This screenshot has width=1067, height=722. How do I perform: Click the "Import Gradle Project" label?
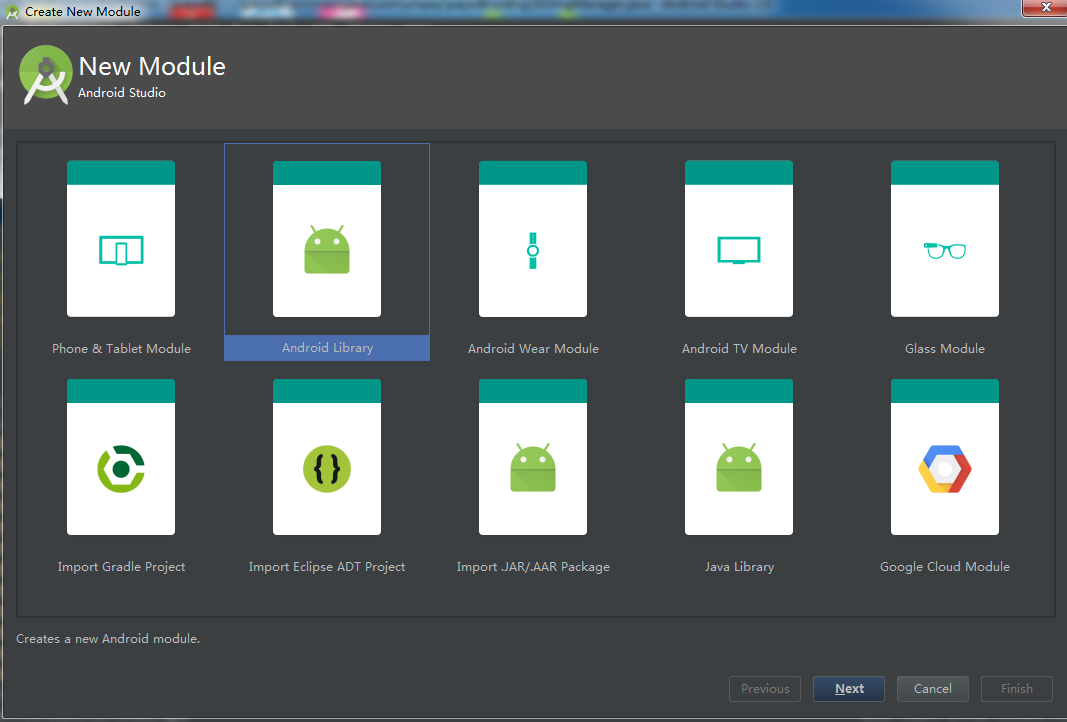(x=121, y=566)
